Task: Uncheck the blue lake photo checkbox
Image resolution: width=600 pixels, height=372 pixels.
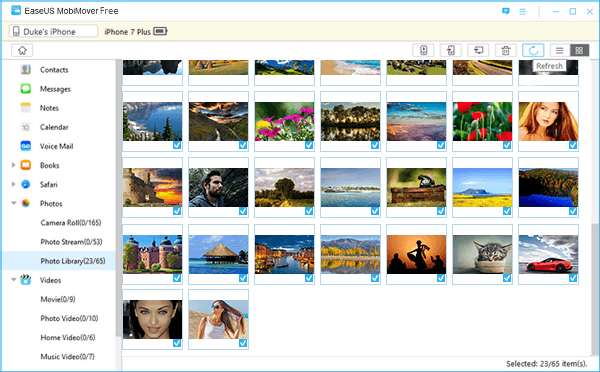Action: click(177, 145)
